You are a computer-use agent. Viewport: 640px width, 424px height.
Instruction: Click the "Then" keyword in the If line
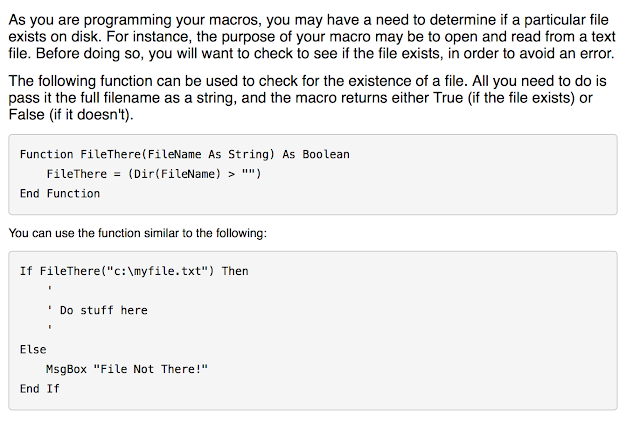point(235,271)
